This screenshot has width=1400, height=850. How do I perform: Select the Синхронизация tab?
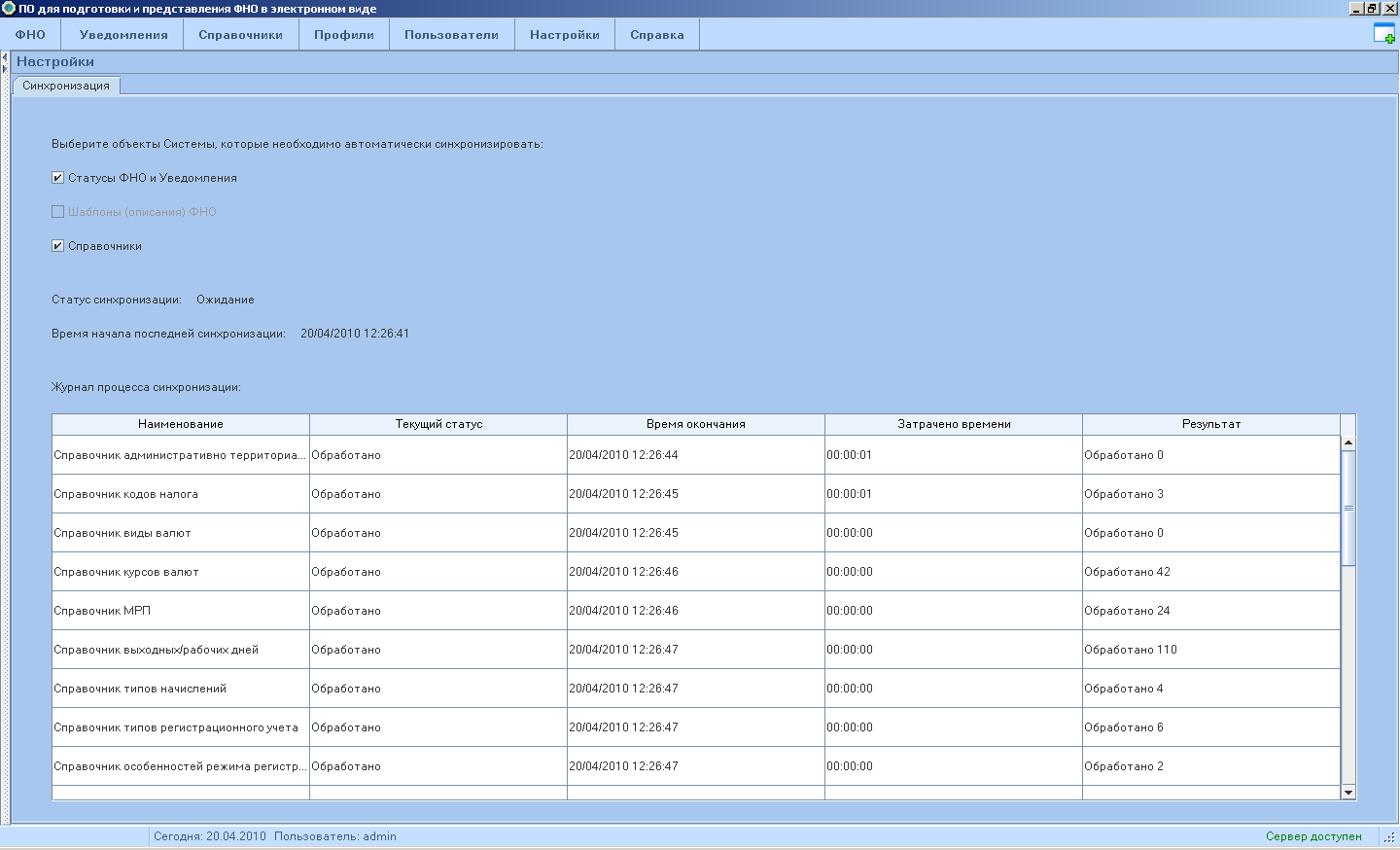(66, 86)
